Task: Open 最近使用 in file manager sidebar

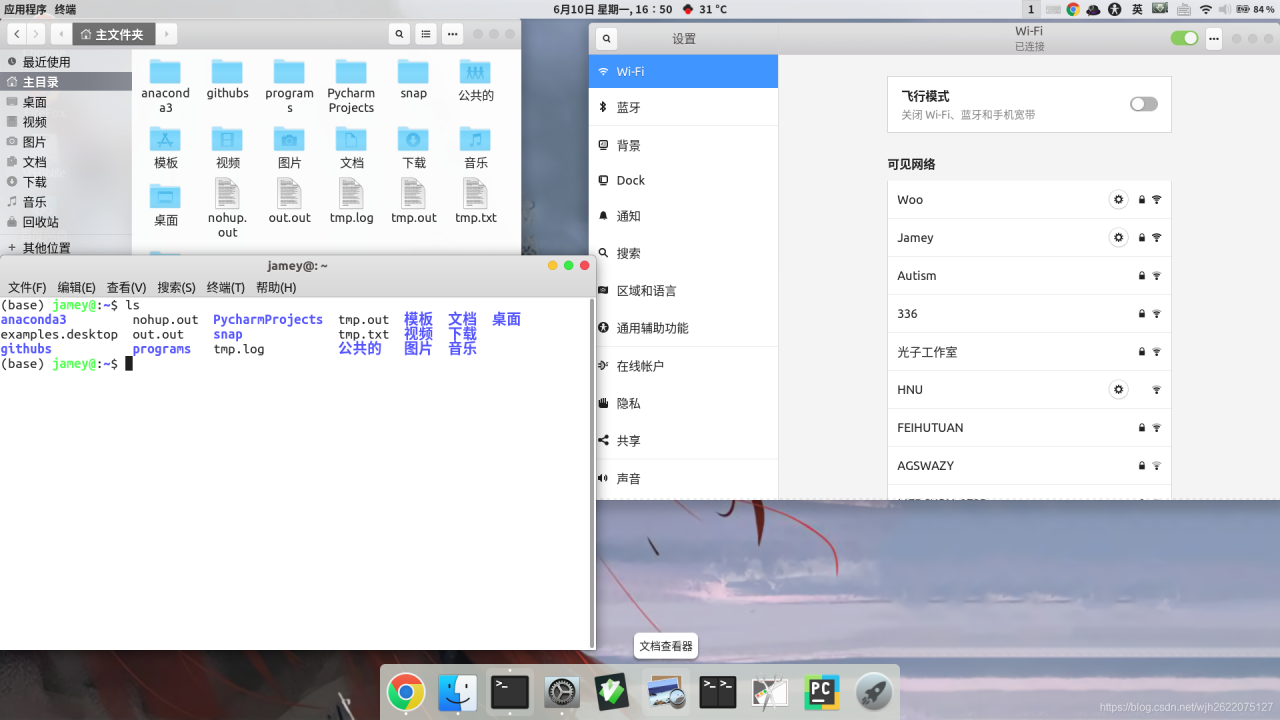Action: click(66, 62)
